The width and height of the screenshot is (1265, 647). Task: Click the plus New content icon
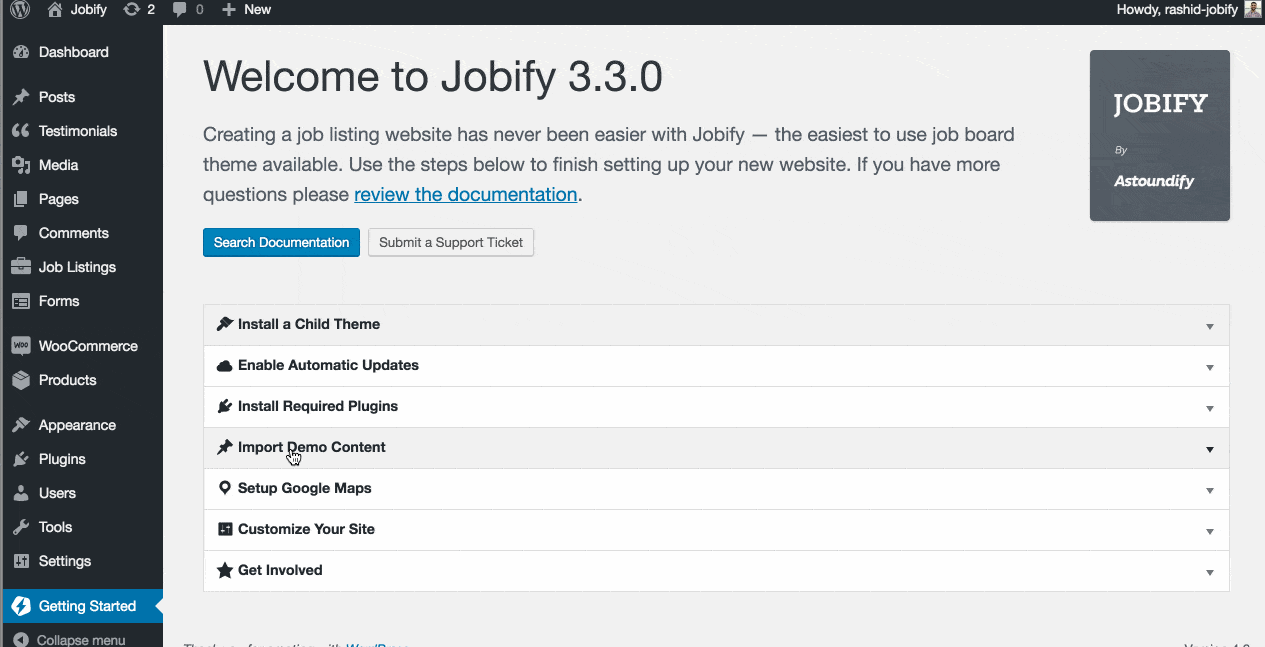[x=229, y=9]
